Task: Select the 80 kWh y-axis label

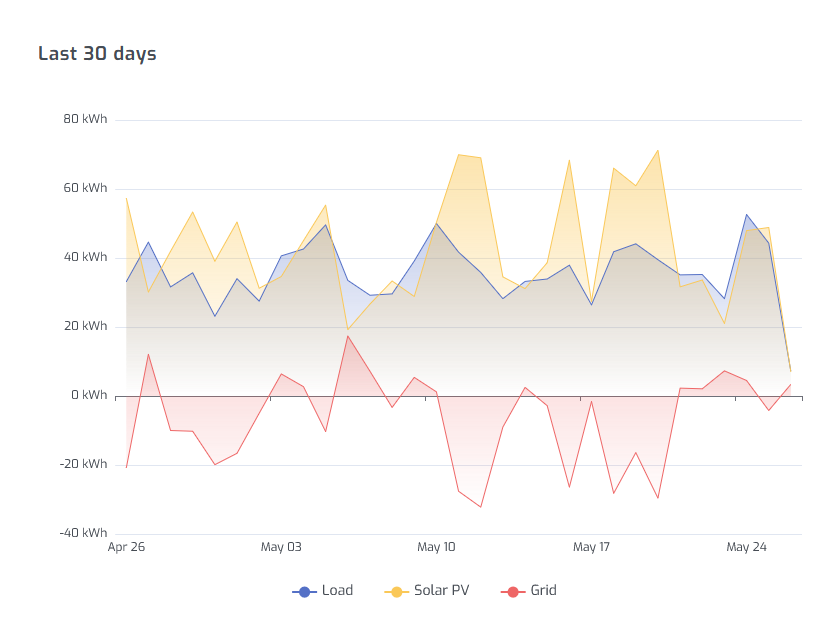Action: tap(85, 120)
